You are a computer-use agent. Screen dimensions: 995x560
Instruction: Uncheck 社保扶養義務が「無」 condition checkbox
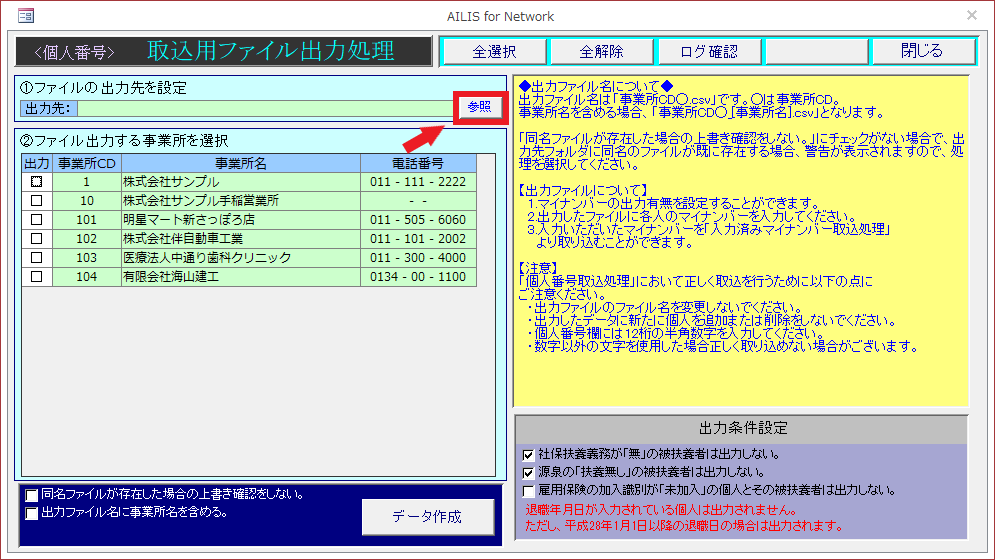pyautogui.click(x=528, y=455)
